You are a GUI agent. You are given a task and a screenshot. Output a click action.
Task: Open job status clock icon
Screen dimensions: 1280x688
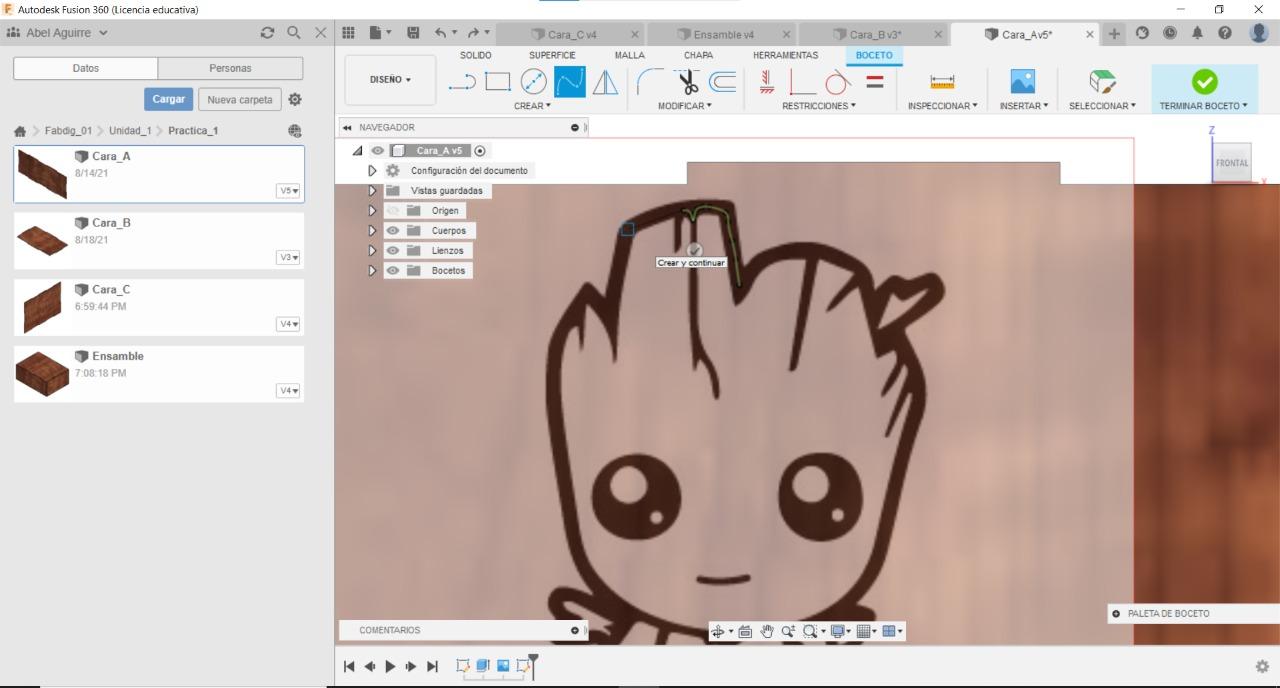point(1170,33)
